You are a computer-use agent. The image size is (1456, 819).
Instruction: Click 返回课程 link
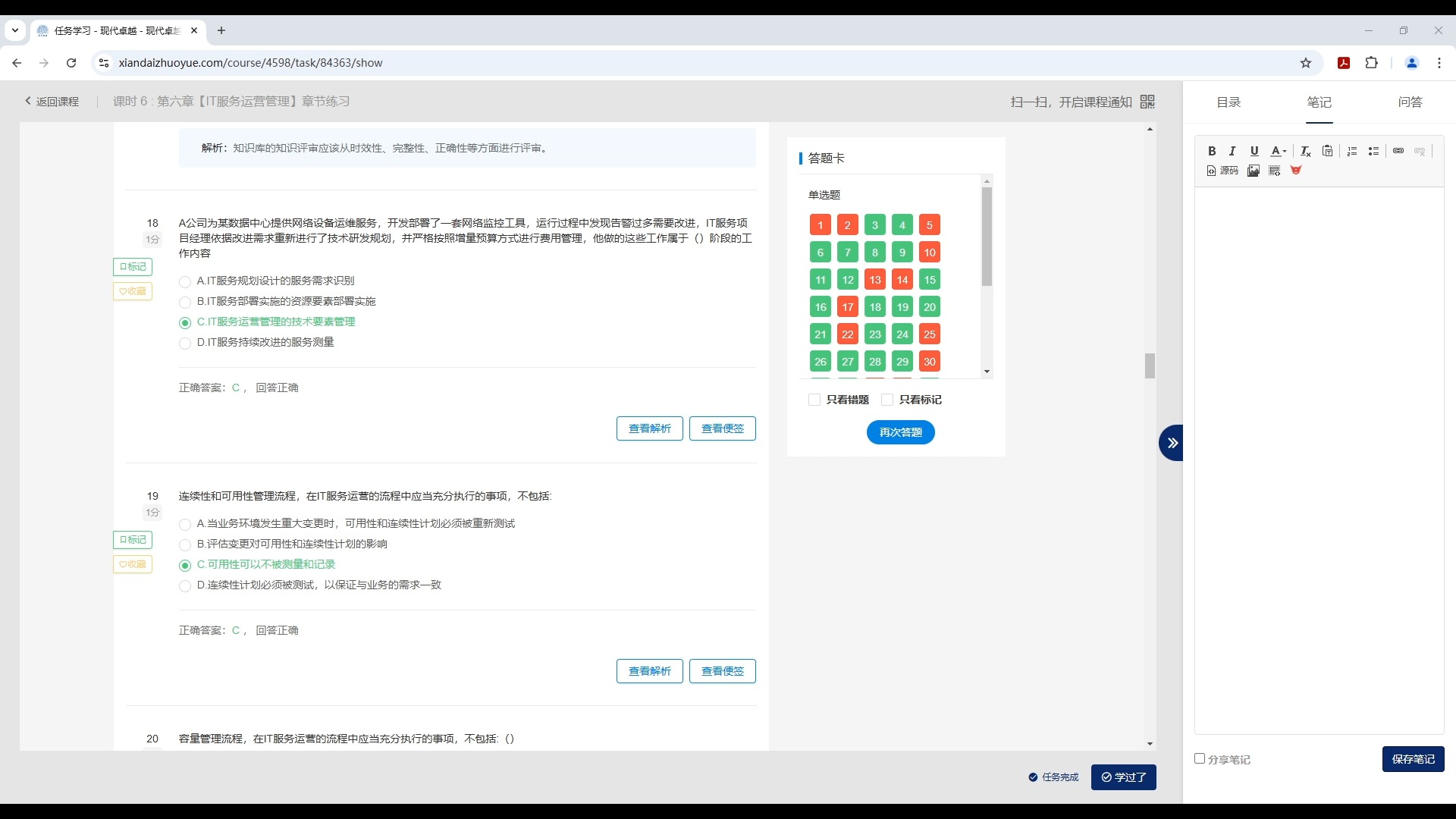(x=52, y=102)
